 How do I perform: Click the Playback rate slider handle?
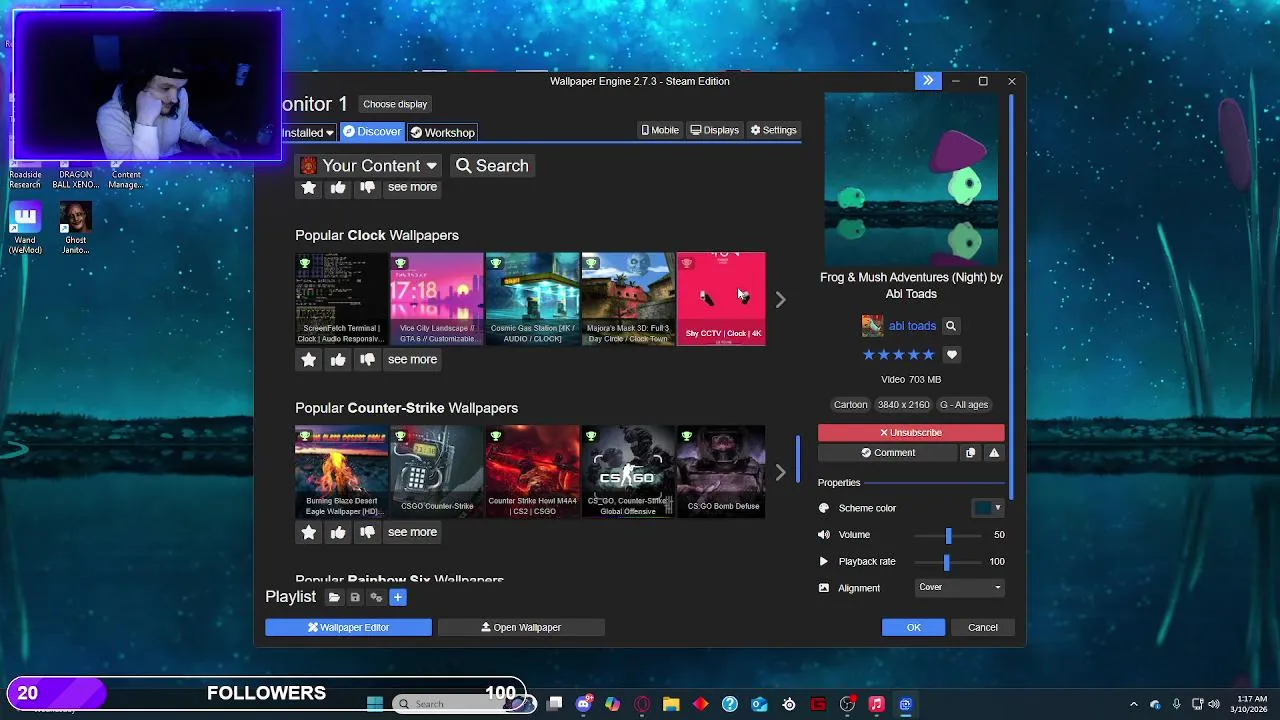click(x=946, y=562)
